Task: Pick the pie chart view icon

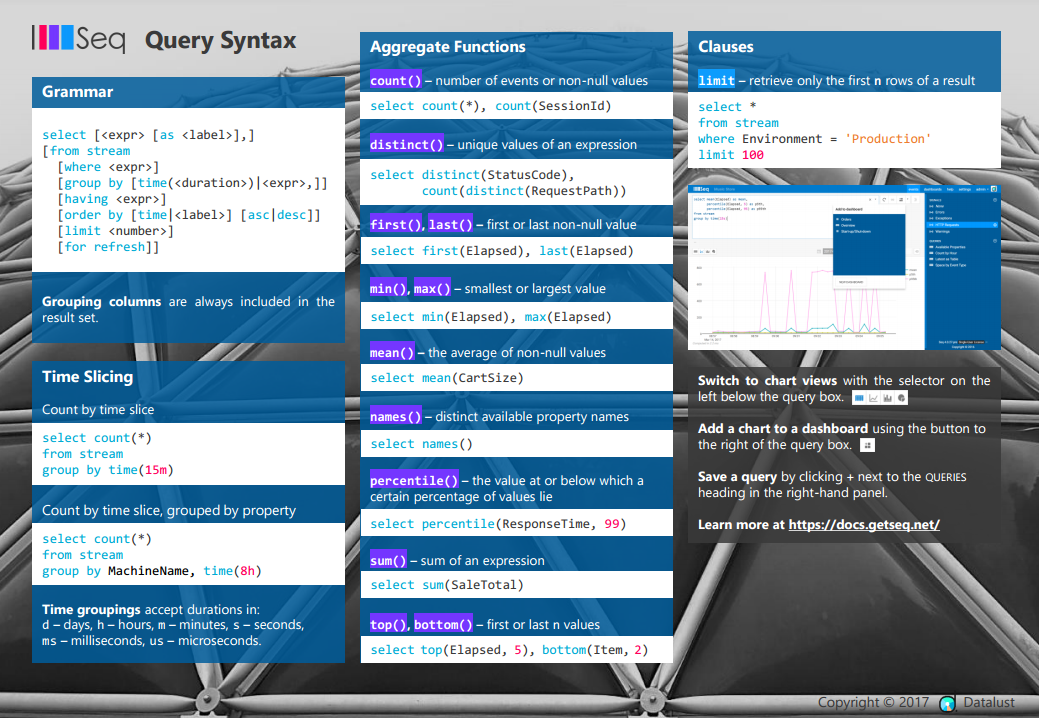Action: (x=901, y=398)
